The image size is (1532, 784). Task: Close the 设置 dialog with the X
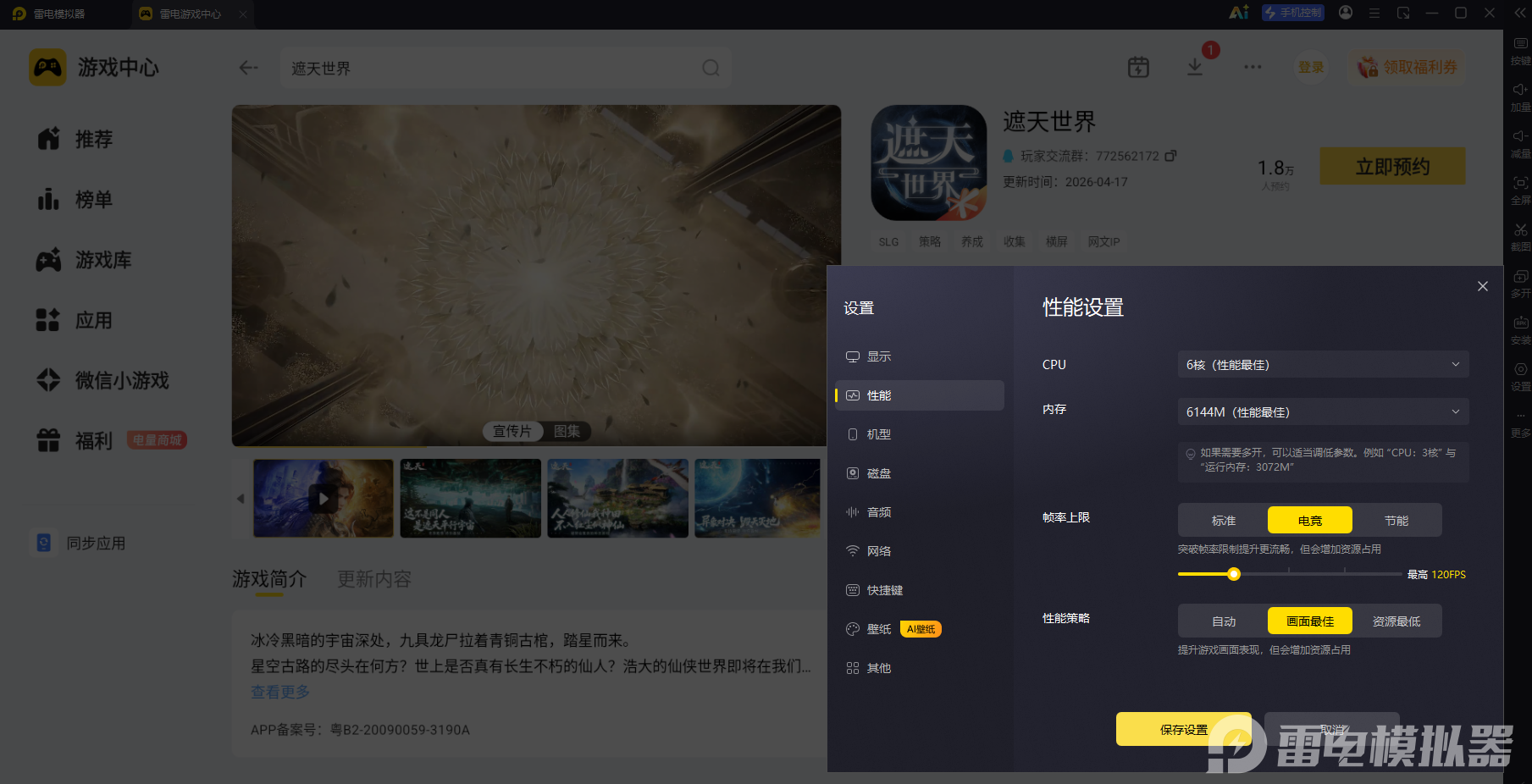(x=1482, y=286)
